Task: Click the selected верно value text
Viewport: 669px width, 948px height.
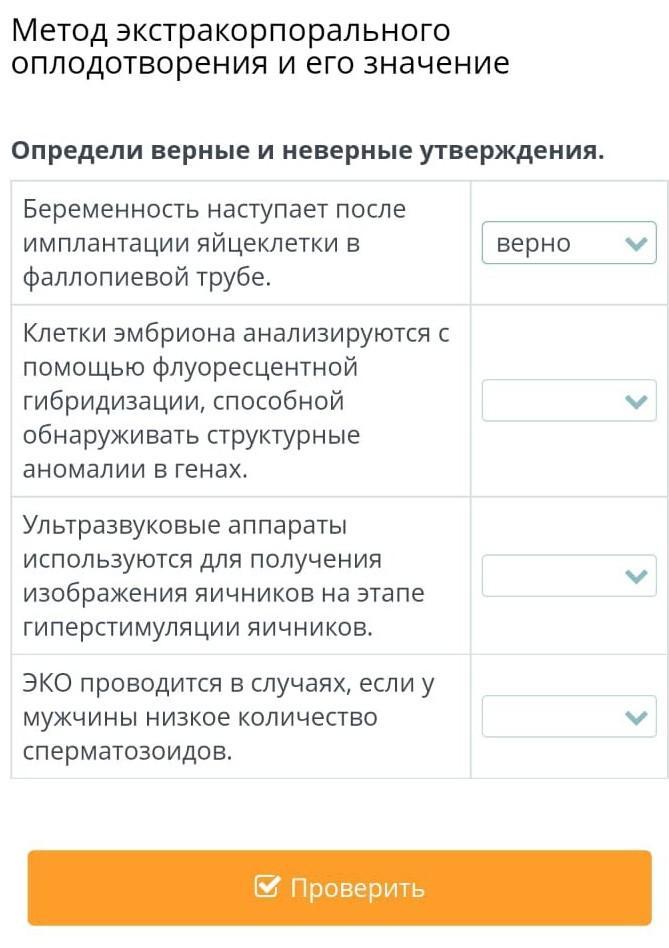Action: click(533, 244)
